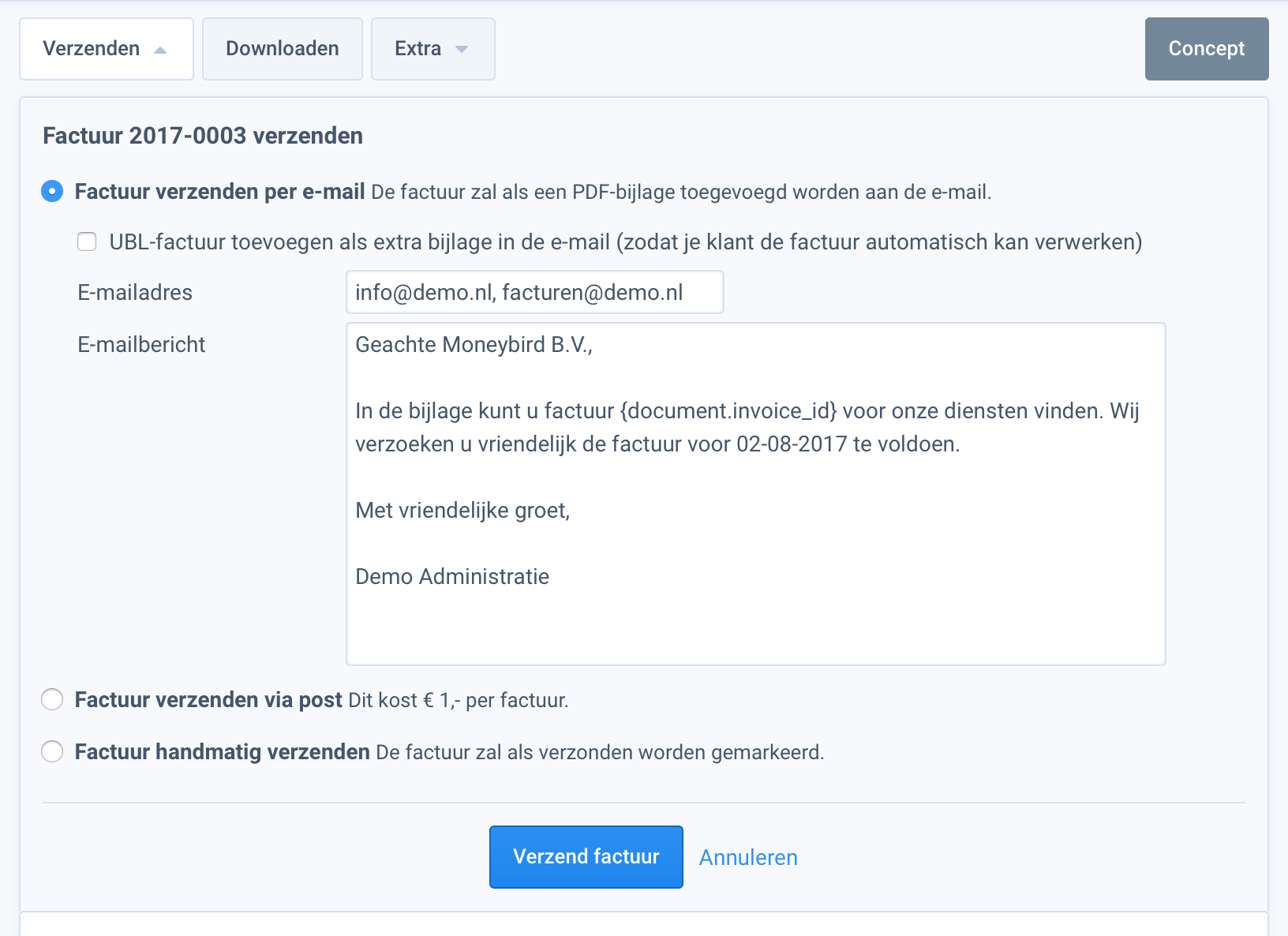The image size is (1288, 936).
Task: Select the 'Factuur verzenden per e-mail' radio button
Action: point(51,191)
